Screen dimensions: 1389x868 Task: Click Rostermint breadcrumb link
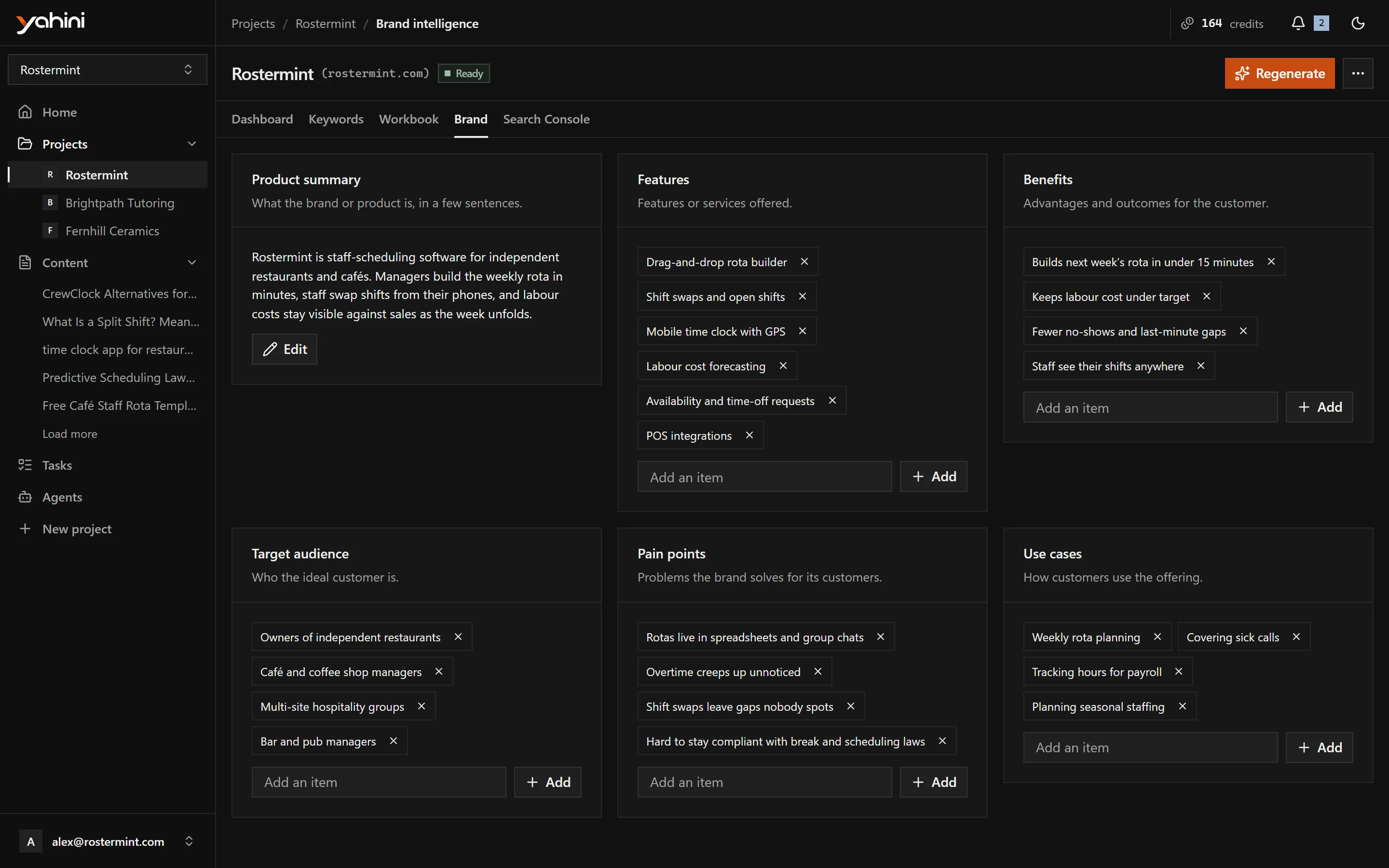326,24
